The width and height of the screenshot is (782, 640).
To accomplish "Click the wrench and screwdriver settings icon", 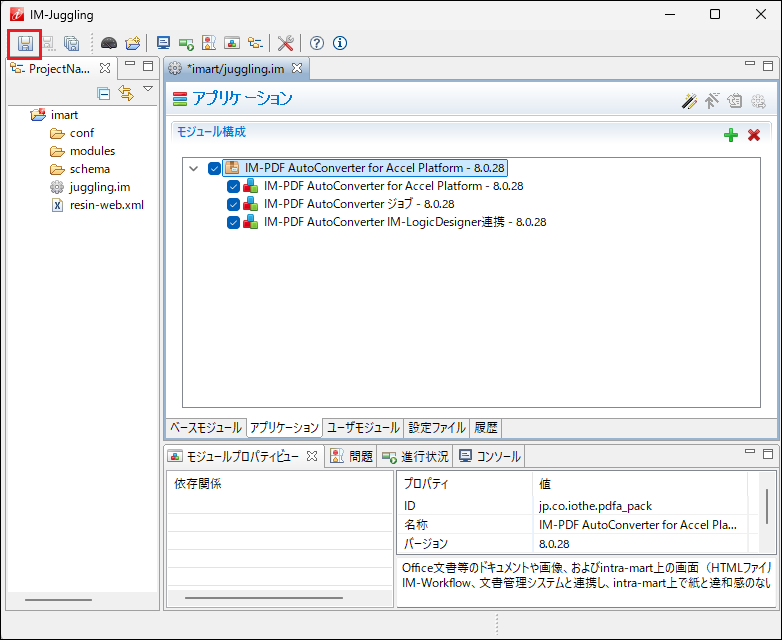I will pyautogui.click(x=285, y=43).
